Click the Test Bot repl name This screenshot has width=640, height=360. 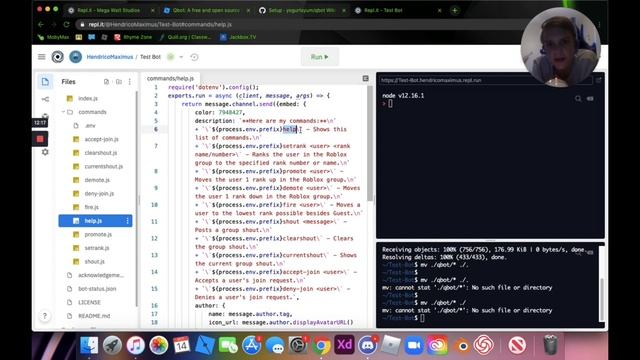click(150, 57)
